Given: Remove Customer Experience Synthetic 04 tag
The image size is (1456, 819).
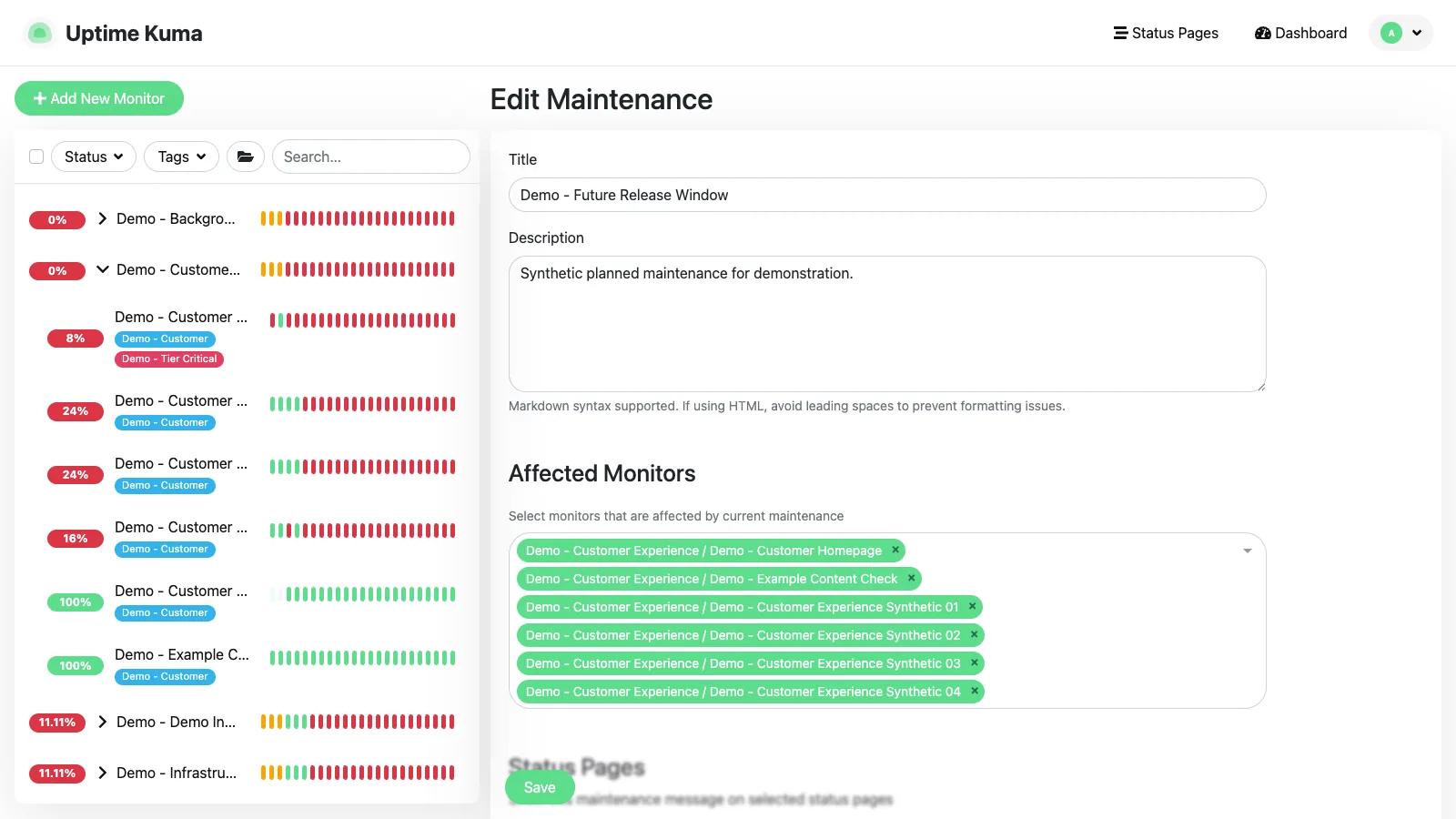Looking at the screenshot, I should (x=974, y=691).
